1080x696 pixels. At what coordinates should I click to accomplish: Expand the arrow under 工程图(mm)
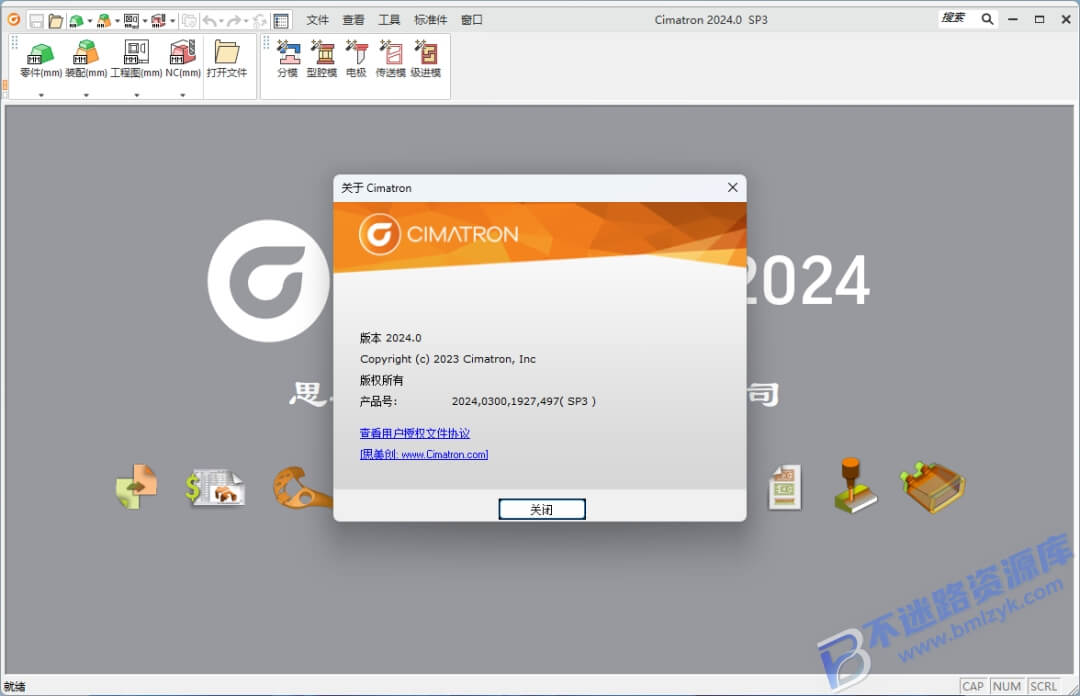(136, 94)
